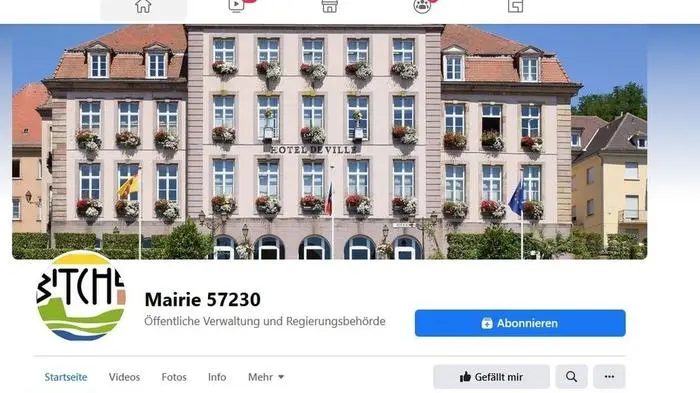
Task: Open the Groups icon in top bar
Action: tap(422, 6)
